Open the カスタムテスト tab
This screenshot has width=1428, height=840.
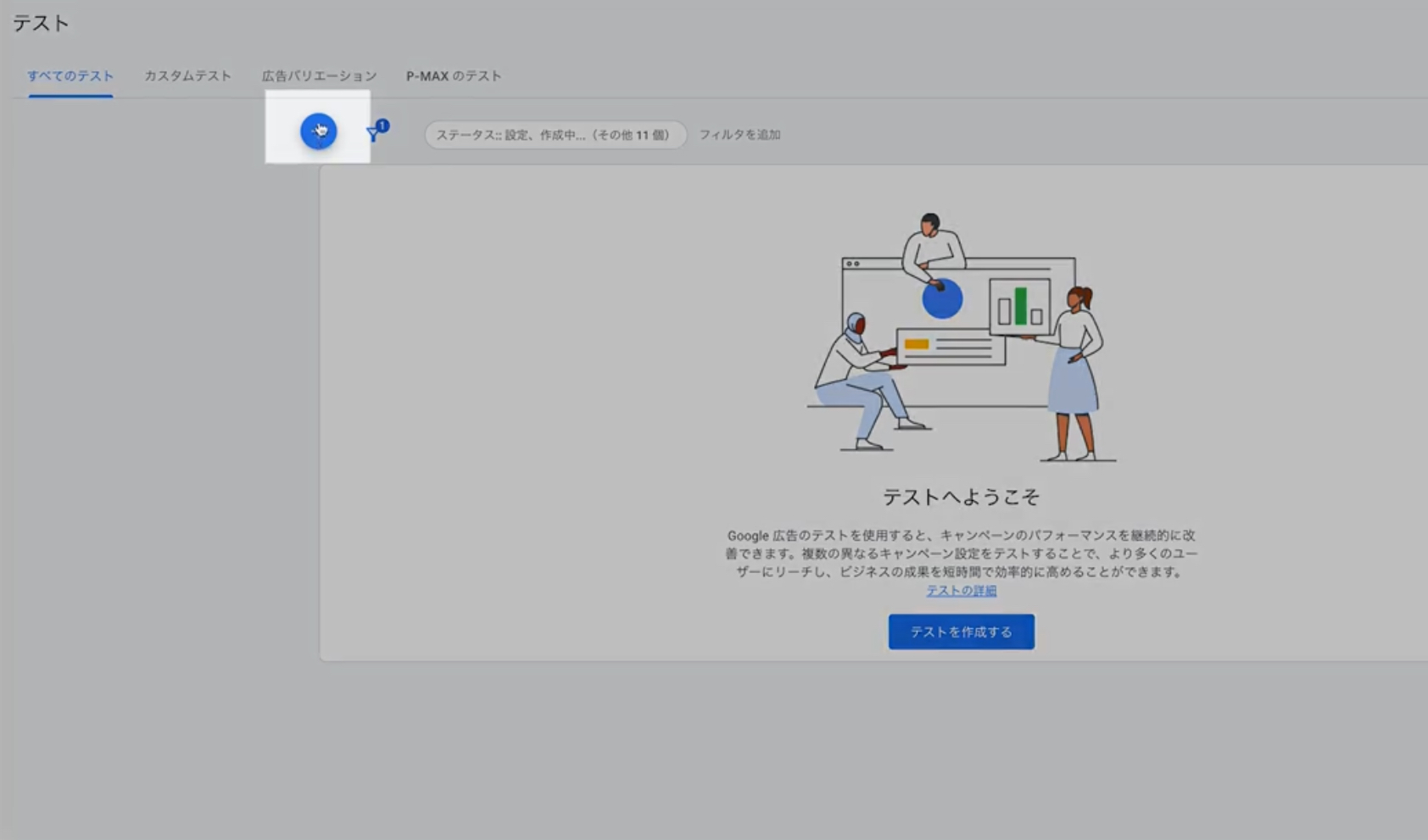[187, 76]
